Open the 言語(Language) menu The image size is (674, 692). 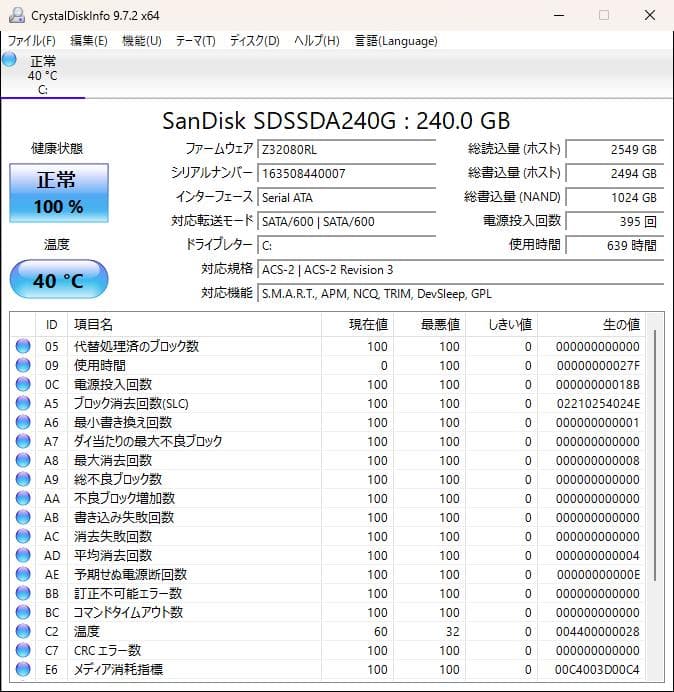pos(396,41)
